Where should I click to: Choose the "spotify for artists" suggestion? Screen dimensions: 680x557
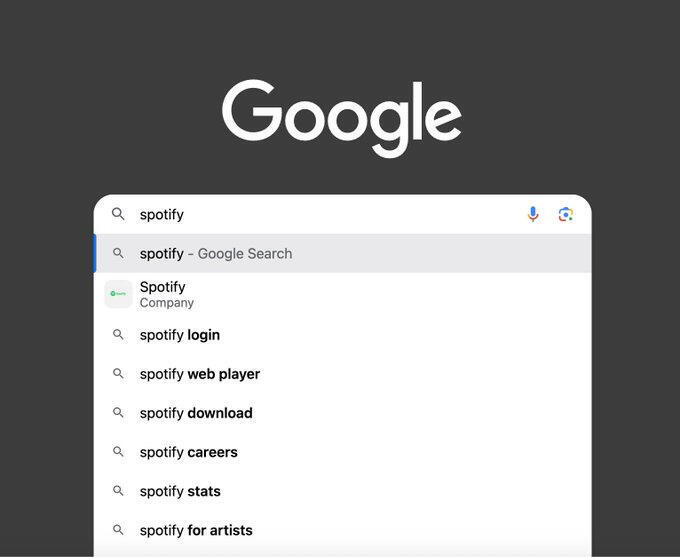(196, 530)
